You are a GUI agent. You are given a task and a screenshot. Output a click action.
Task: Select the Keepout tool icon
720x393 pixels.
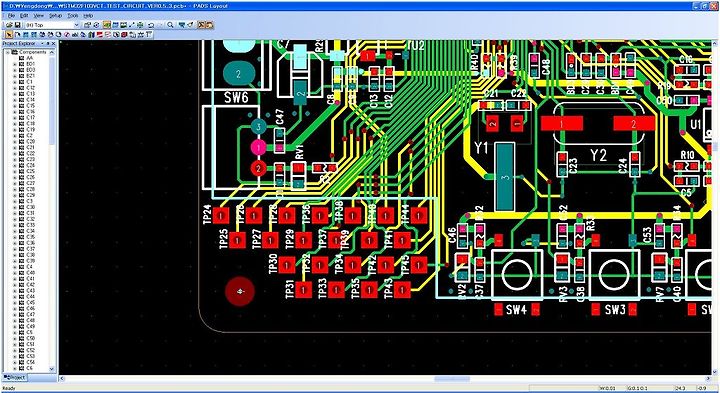pos(67,34)
